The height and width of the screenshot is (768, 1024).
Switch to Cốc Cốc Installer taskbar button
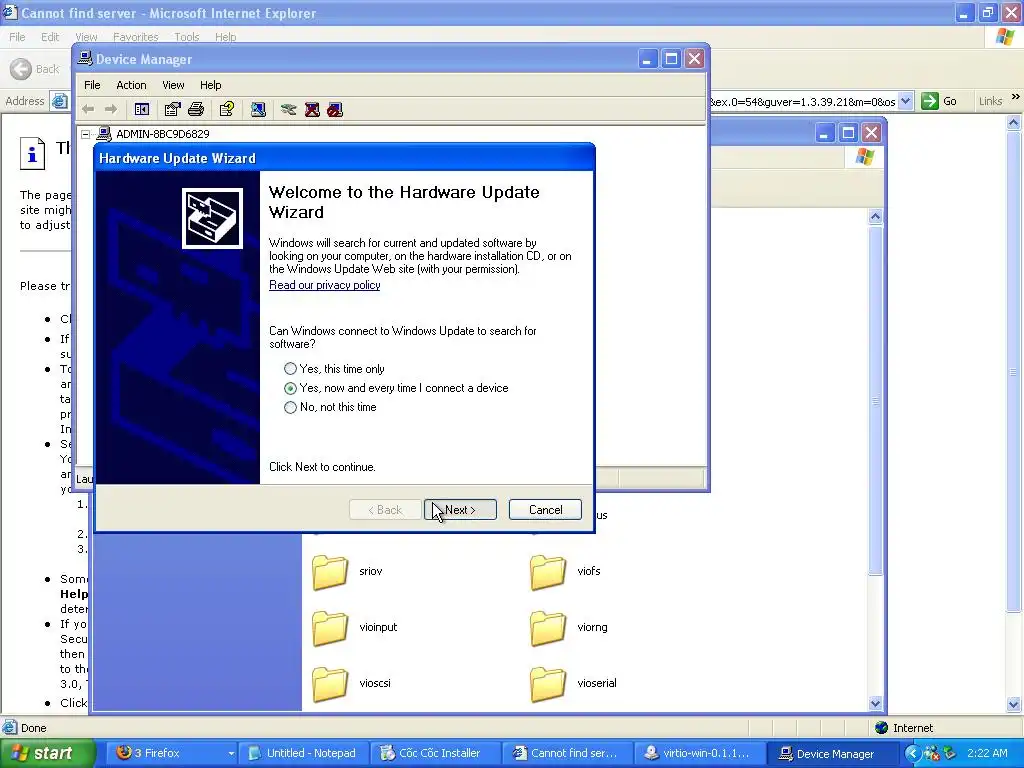[434, 753]
